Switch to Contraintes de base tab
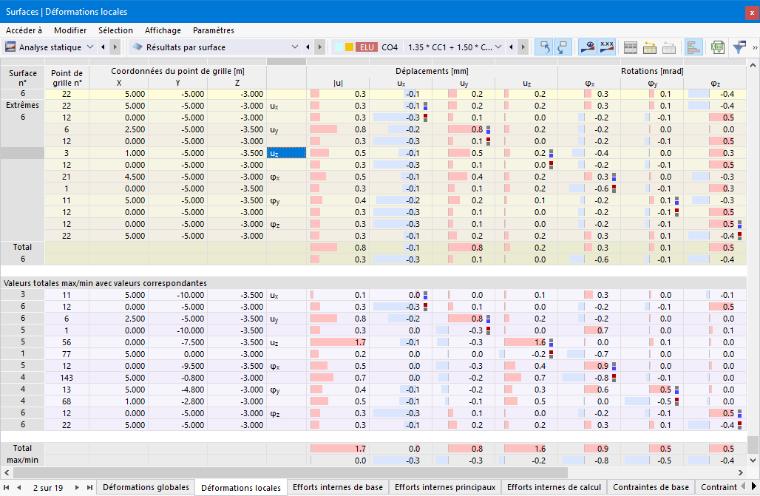 (x=650, y=487)
